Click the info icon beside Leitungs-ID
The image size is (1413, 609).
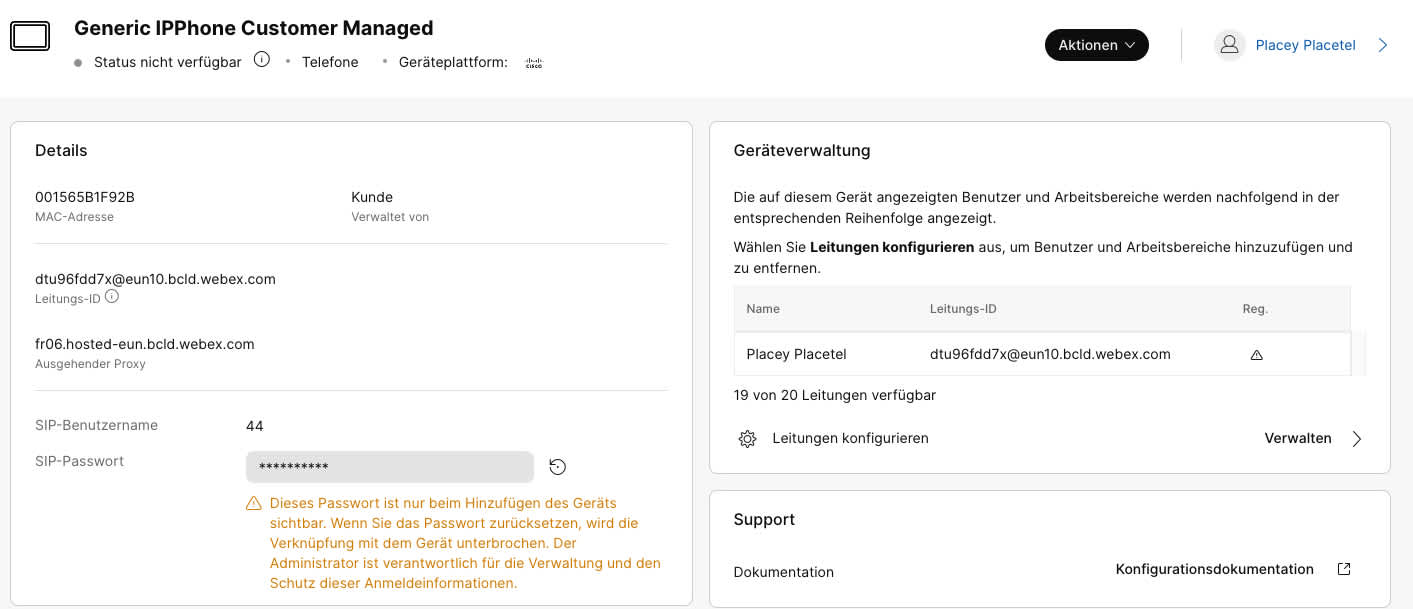(x=112, y=297)
